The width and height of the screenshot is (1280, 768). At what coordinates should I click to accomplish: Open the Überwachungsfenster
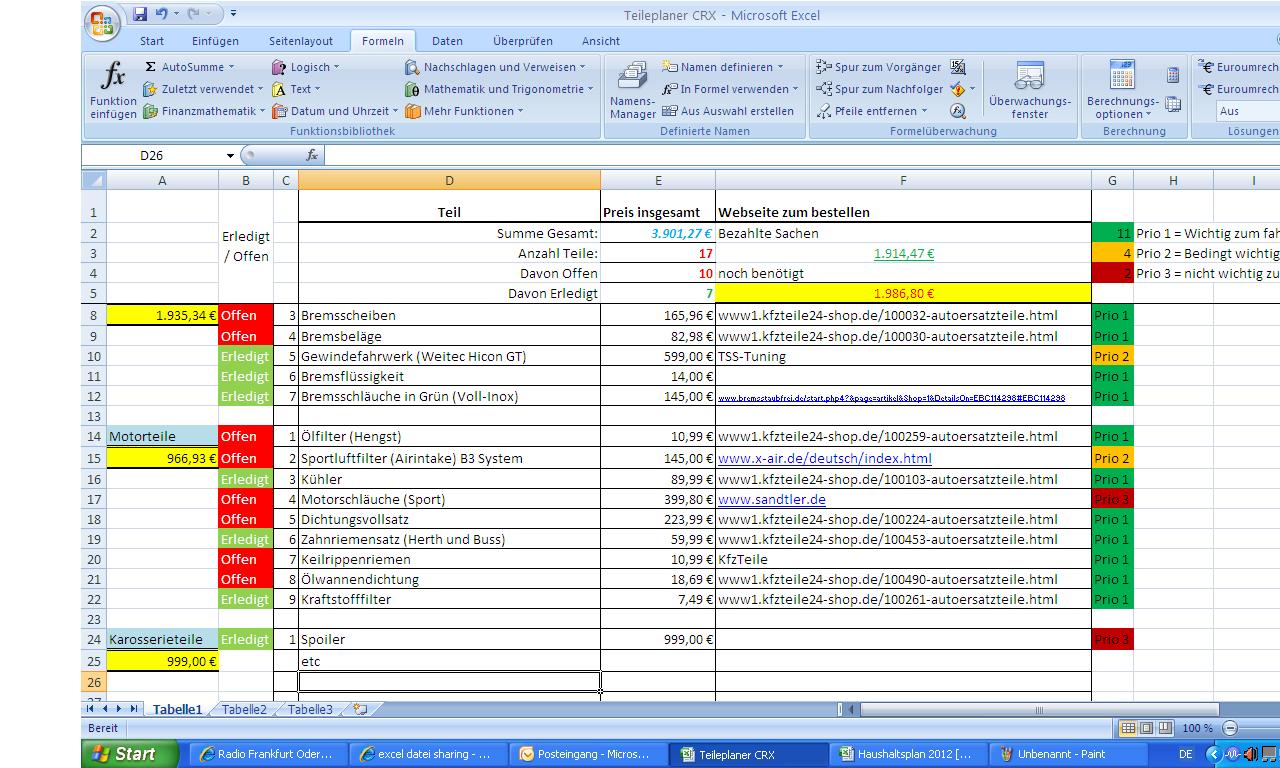coord(1029,89)
